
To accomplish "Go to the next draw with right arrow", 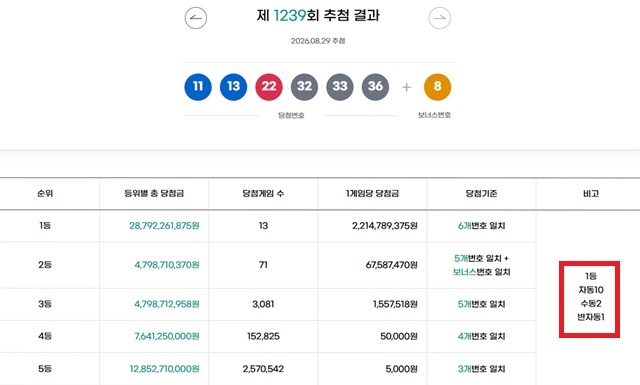I will (x=440, y=18).
